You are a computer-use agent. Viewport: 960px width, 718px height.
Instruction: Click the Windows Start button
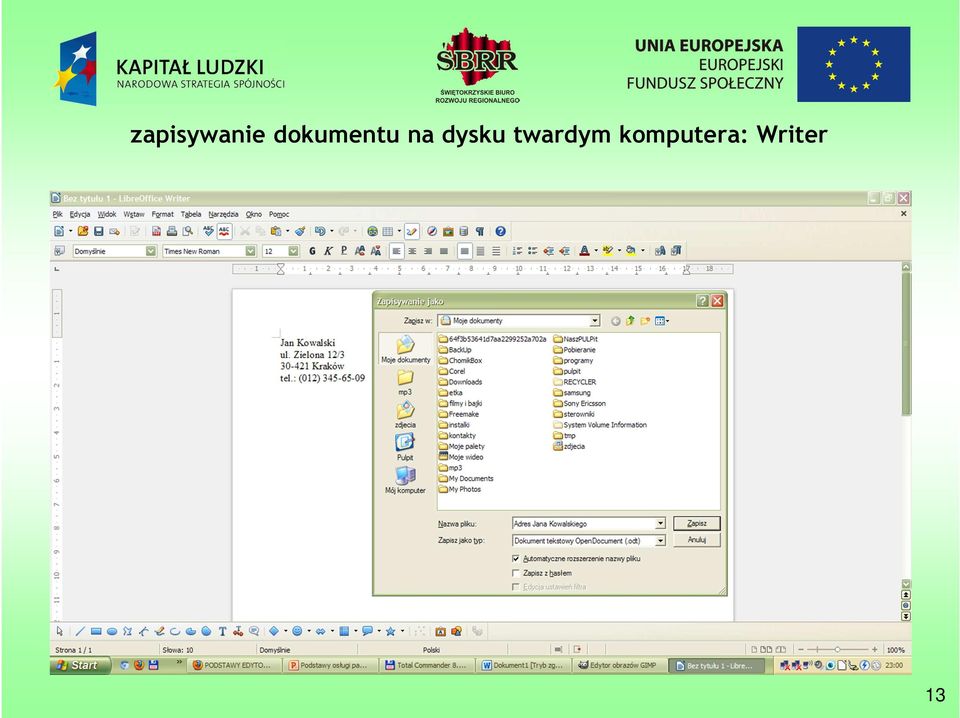coord(80,665)
